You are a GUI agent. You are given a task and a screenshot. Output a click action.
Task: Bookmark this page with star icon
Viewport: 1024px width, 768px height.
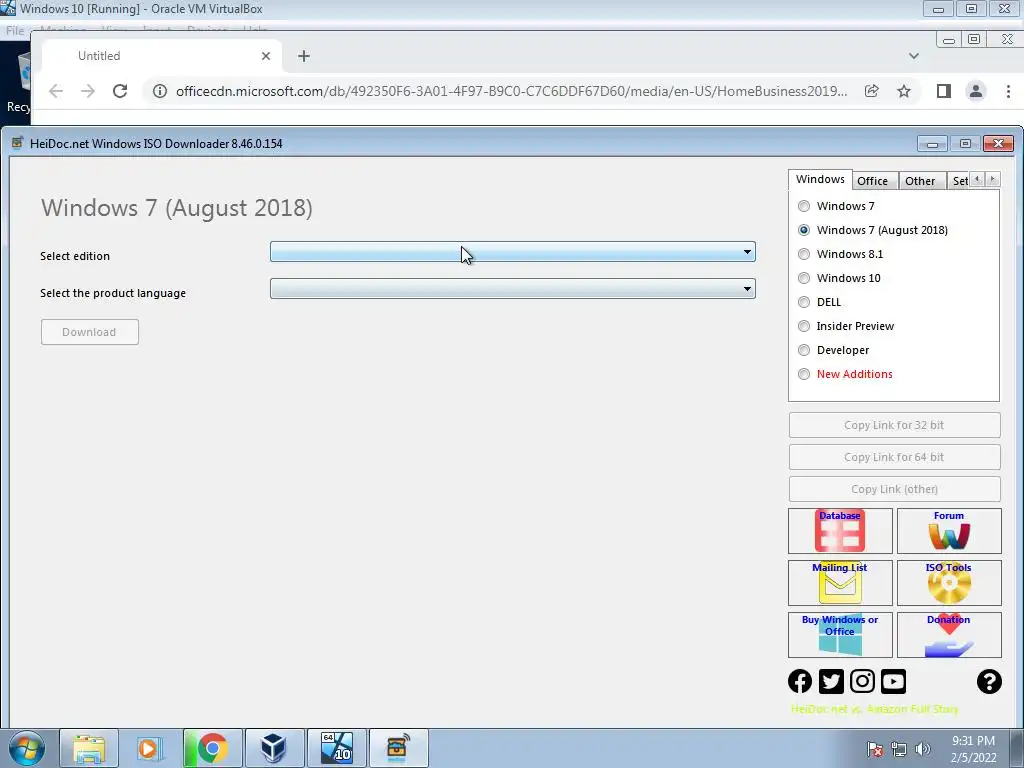click(904, 91)
